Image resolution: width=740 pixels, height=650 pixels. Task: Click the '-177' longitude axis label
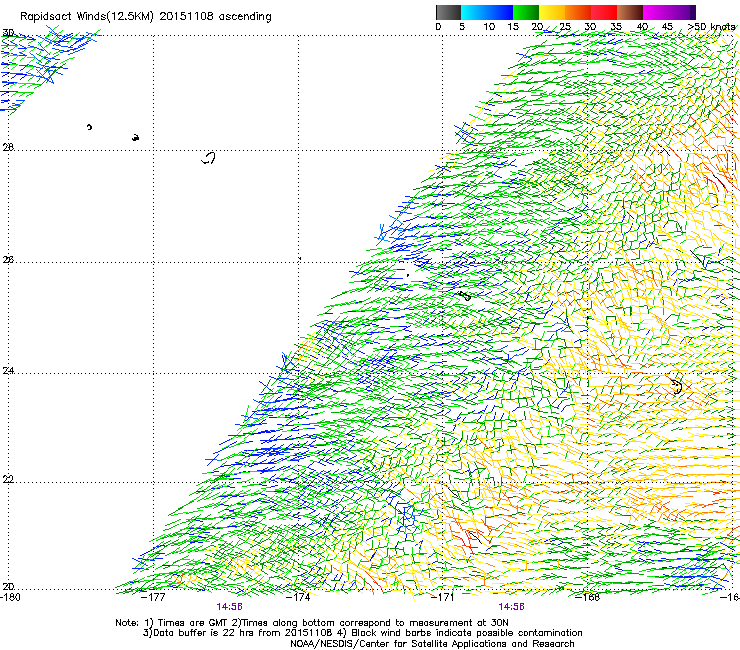pyautogui.click(x=154, y=597)
